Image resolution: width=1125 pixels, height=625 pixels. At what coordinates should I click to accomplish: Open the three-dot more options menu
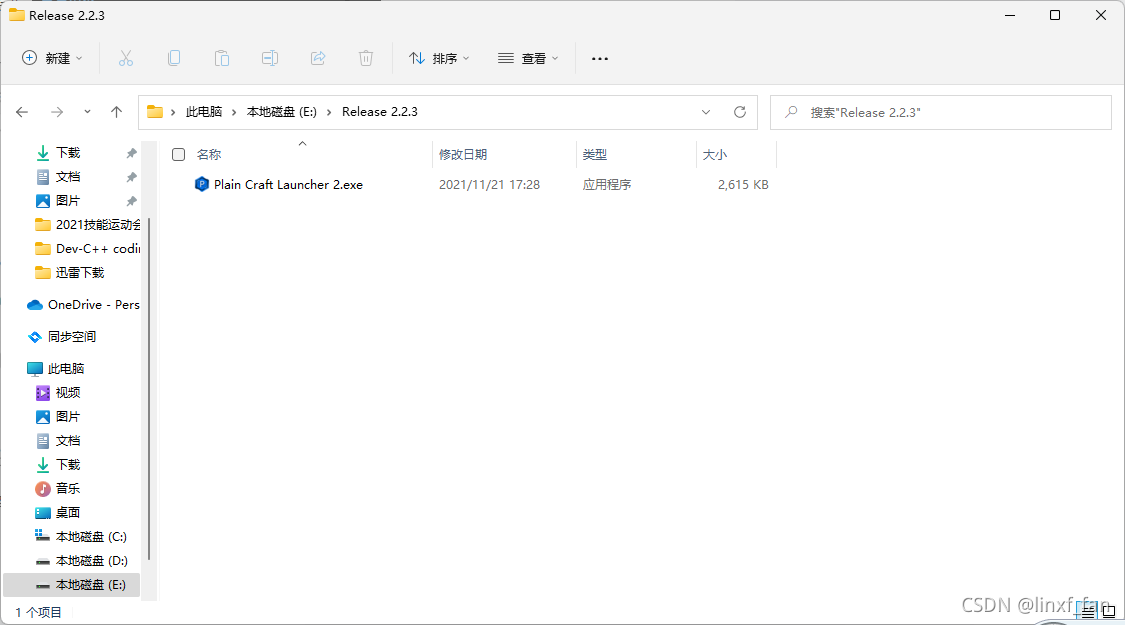(600, 59)
